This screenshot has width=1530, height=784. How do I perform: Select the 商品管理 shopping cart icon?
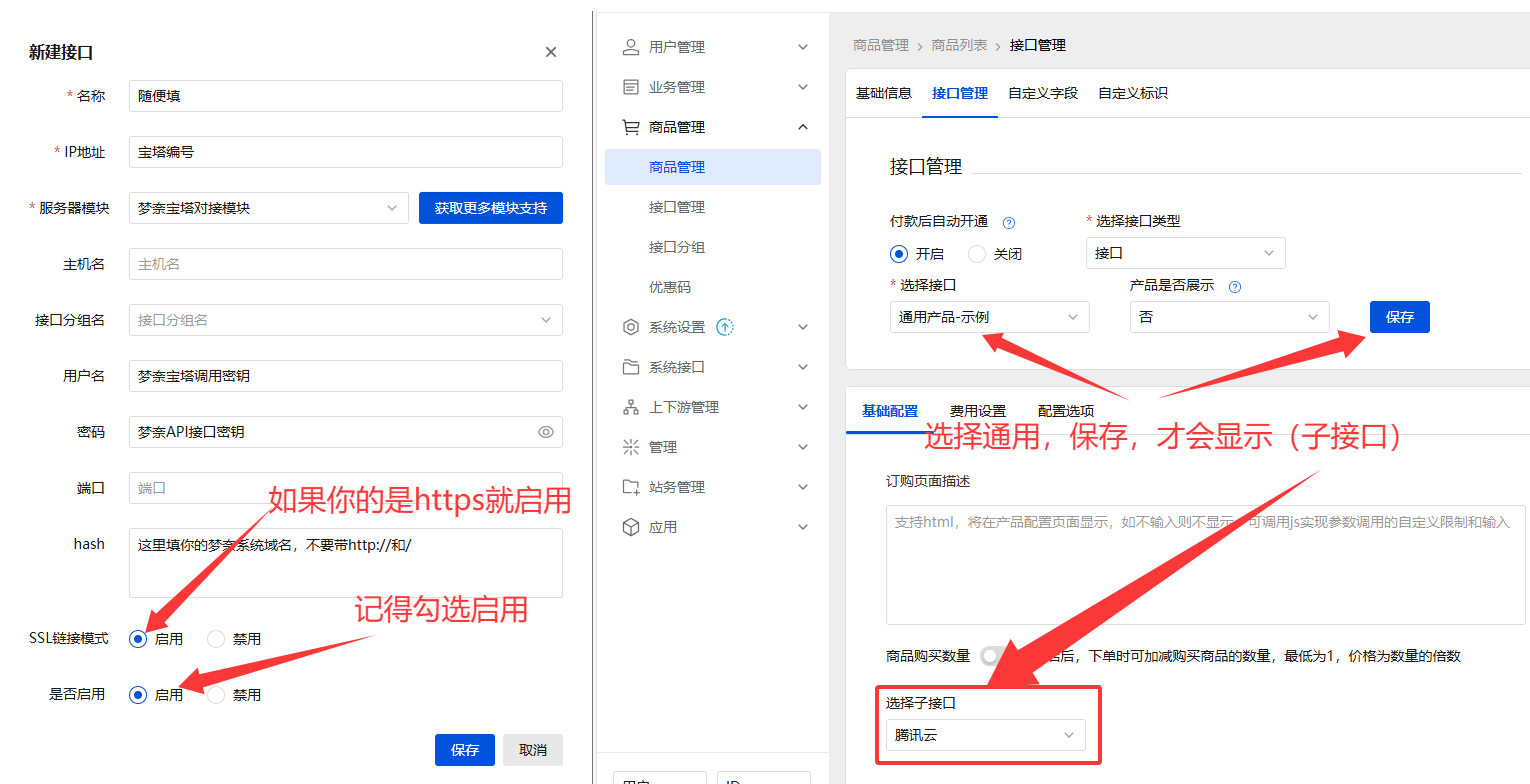(629, 126)
